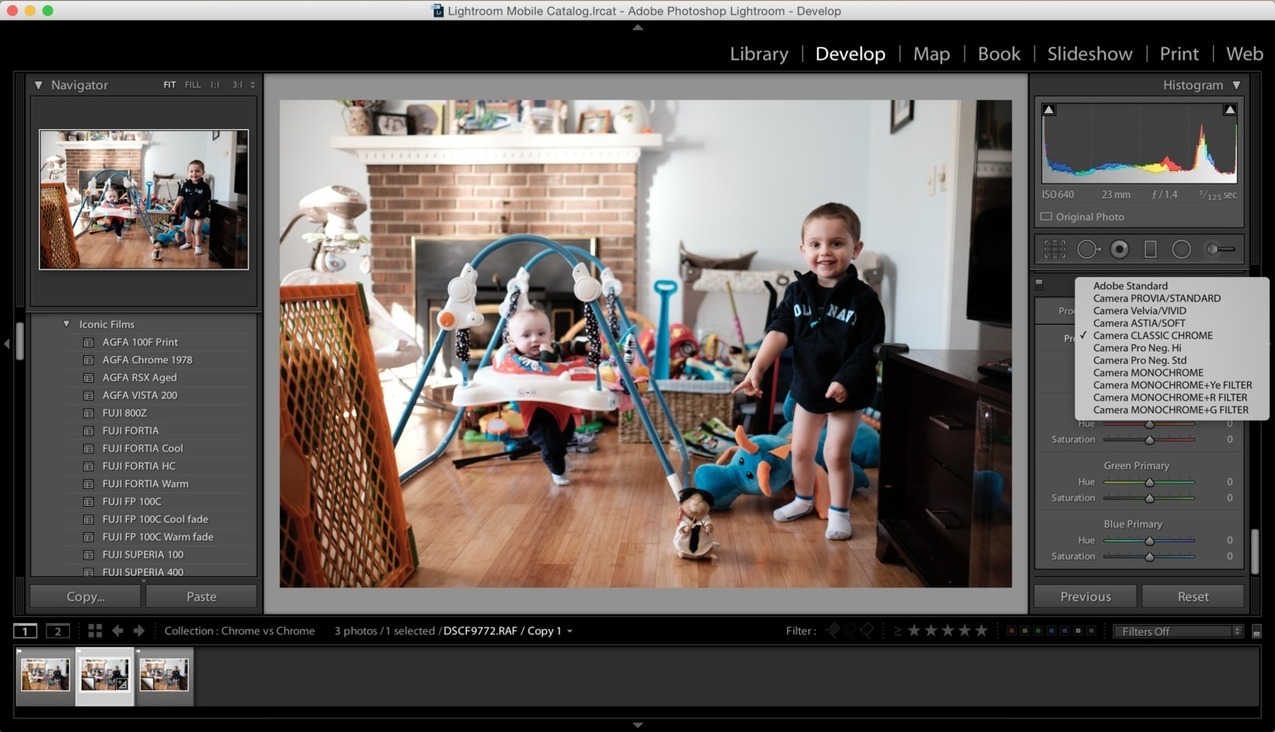Collapse the Histogram panel

pyautogui.click(x=1236, y=85)
